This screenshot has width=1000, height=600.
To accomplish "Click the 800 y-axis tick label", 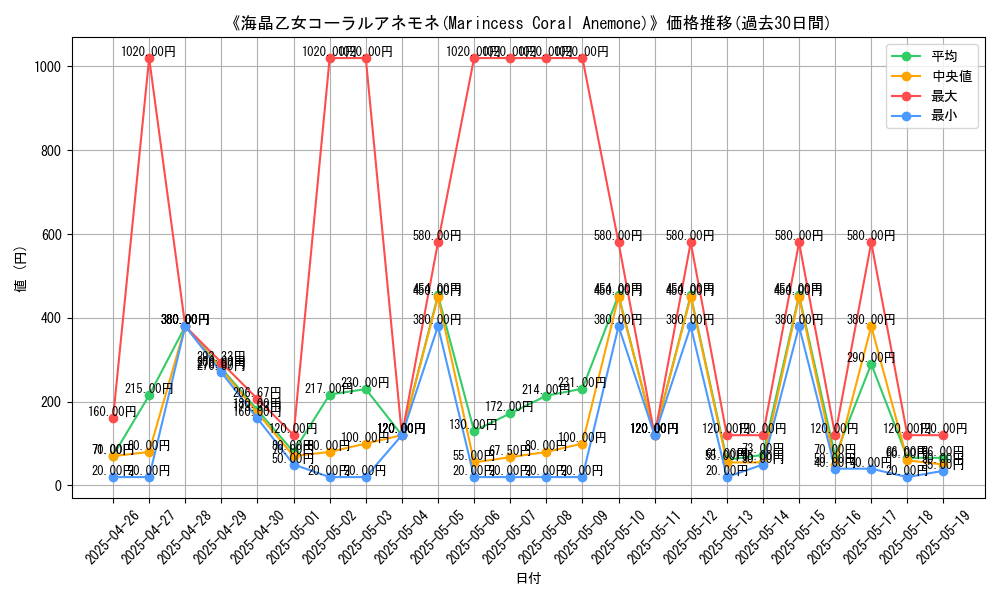I will pyautogui.click(x=51, y=151).
